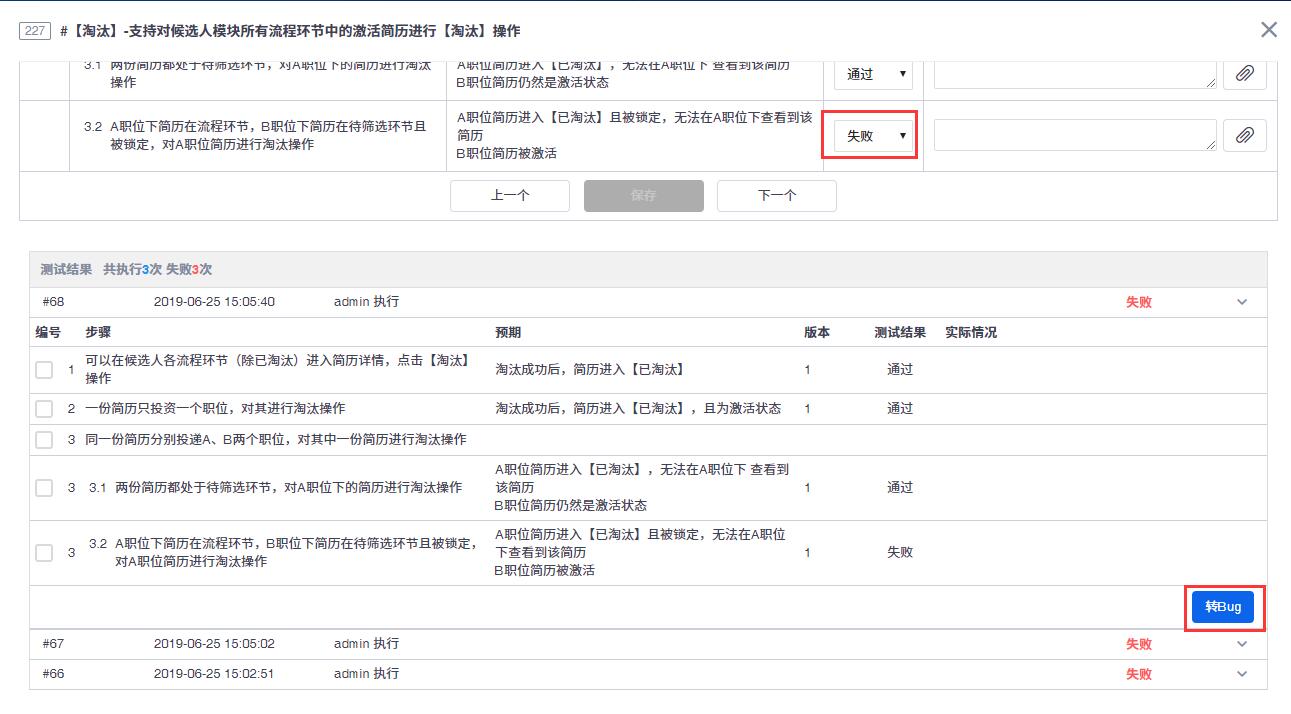Image resolution: width=1291 pixels, height=714 pixels.
Task: Check the checkbox for step 2
Action: [44, 409]
